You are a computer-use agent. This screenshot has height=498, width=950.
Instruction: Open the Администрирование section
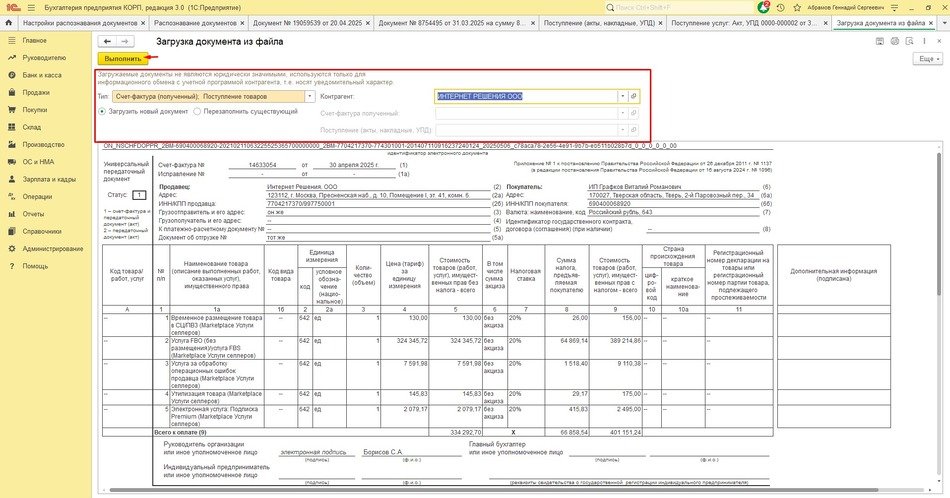[x=52, y=248]
